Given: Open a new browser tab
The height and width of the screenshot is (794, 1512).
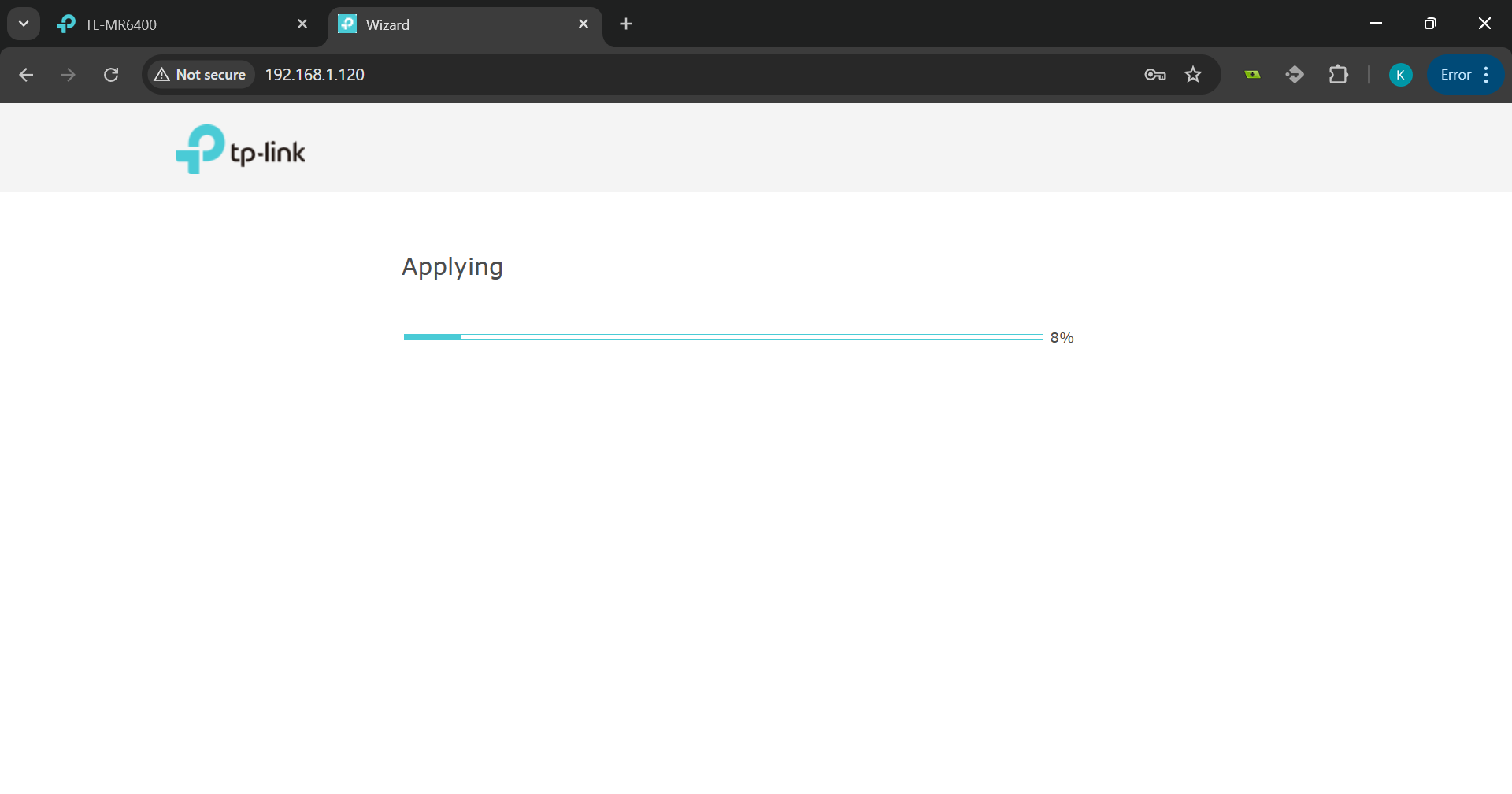Looking at the screenshot, I should click(x=626, y=24).
